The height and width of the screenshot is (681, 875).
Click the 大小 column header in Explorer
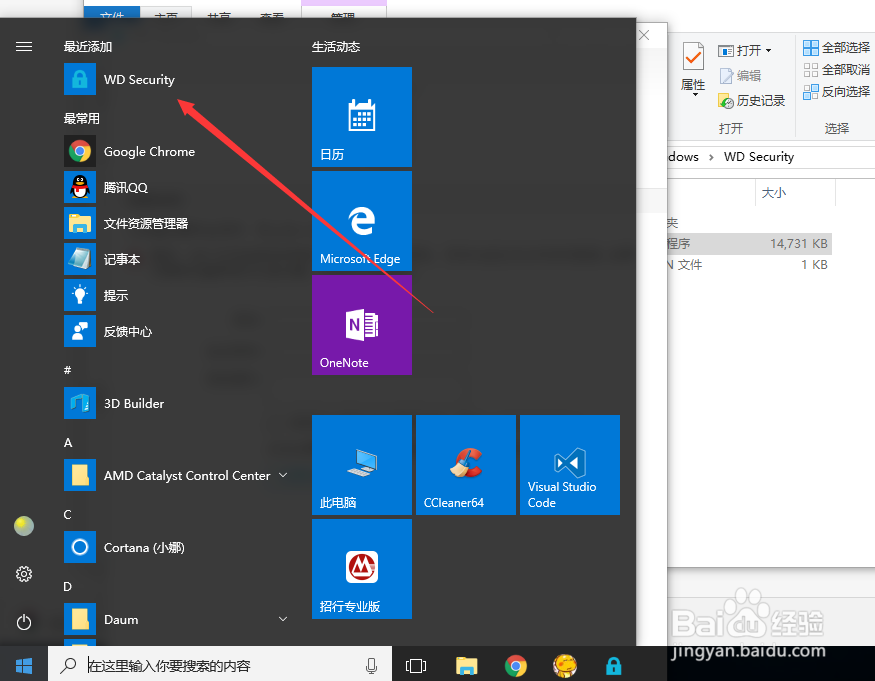(x=795, y=193)
